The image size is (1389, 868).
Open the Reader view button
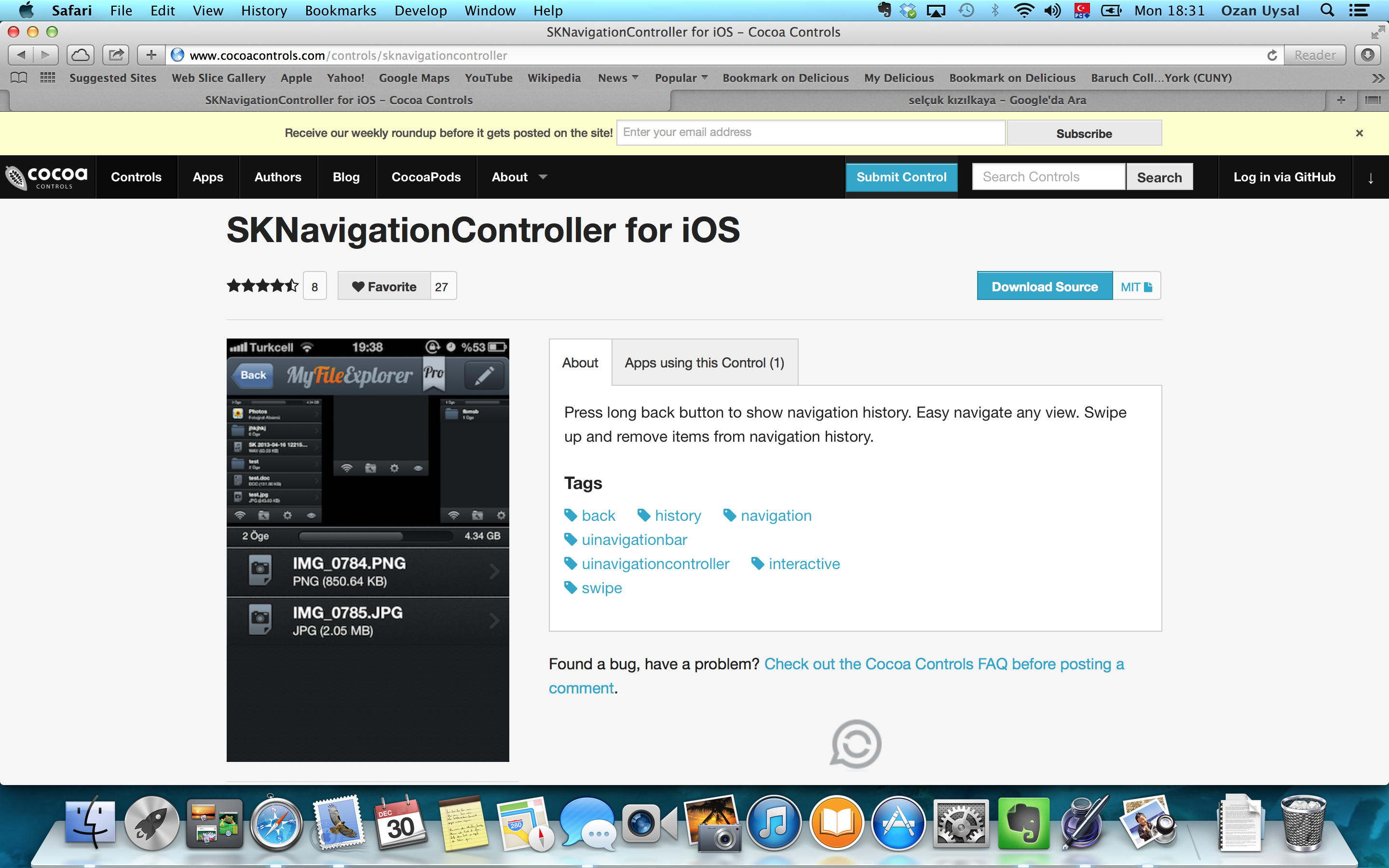tap(1314, 55)
